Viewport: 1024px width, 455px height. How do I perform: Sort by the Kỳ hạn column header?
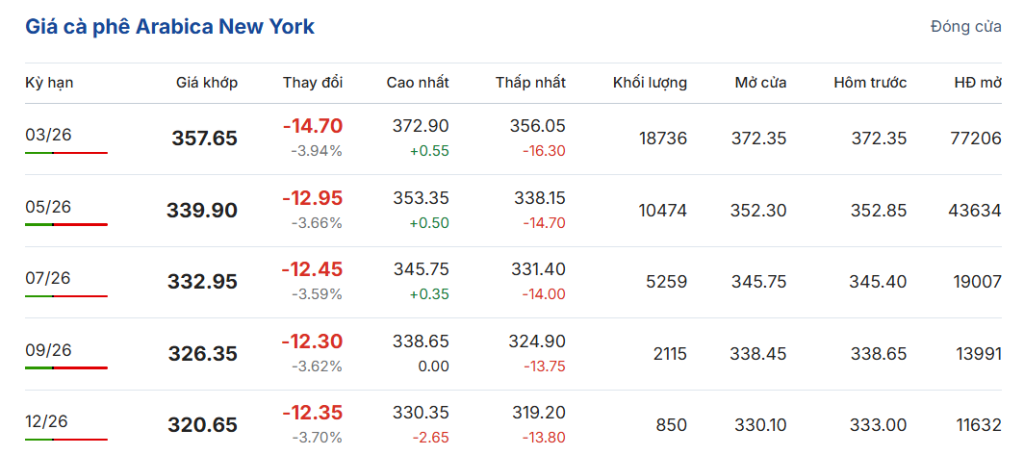(49, 83)
